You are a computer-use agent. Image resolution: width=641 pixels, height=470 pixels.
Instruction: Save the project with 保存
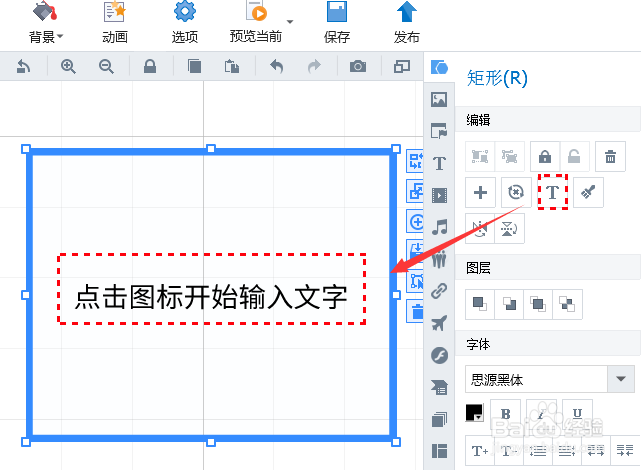pos(337,24)
